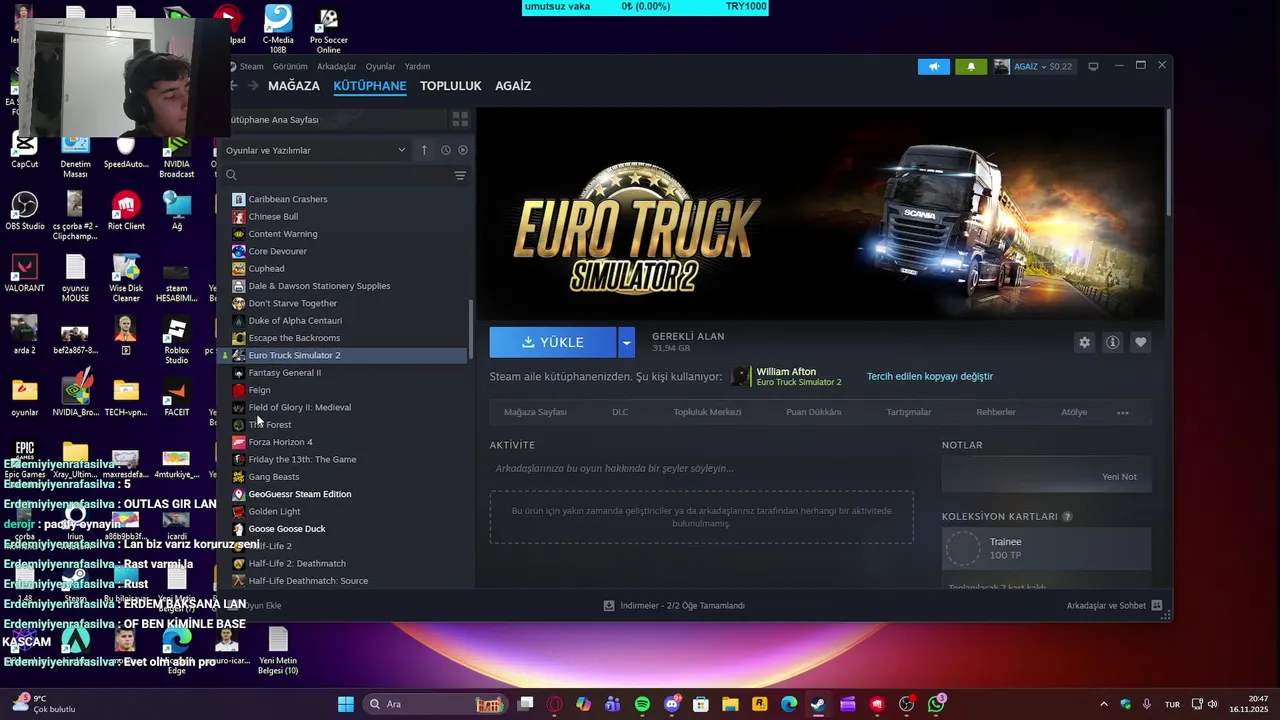Expand the arrow next to YÜKLE
The width and height of the screenshot is (1280, 720).
tap(627, 342)
